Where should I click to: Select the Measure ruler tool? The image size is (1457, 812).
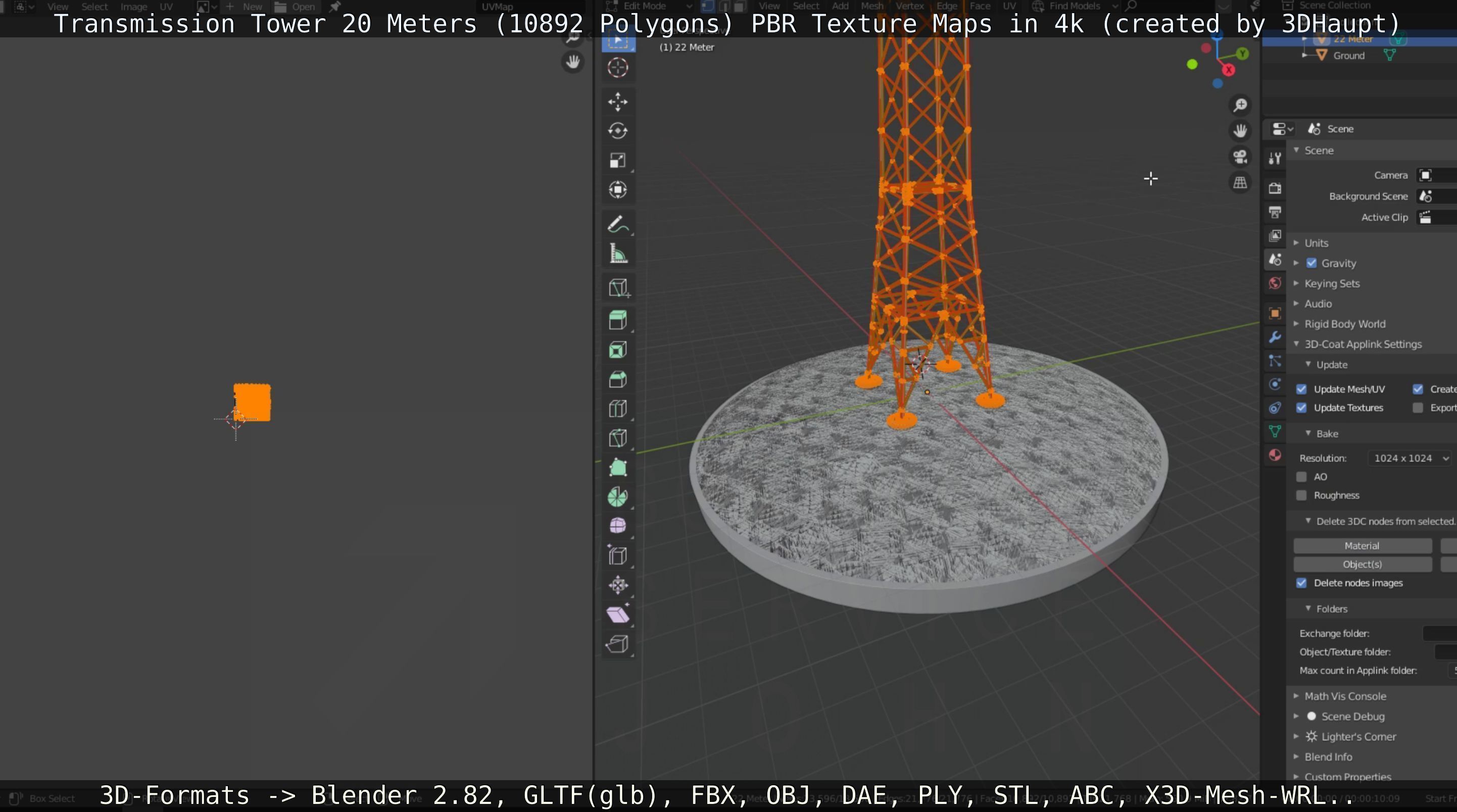618,254
